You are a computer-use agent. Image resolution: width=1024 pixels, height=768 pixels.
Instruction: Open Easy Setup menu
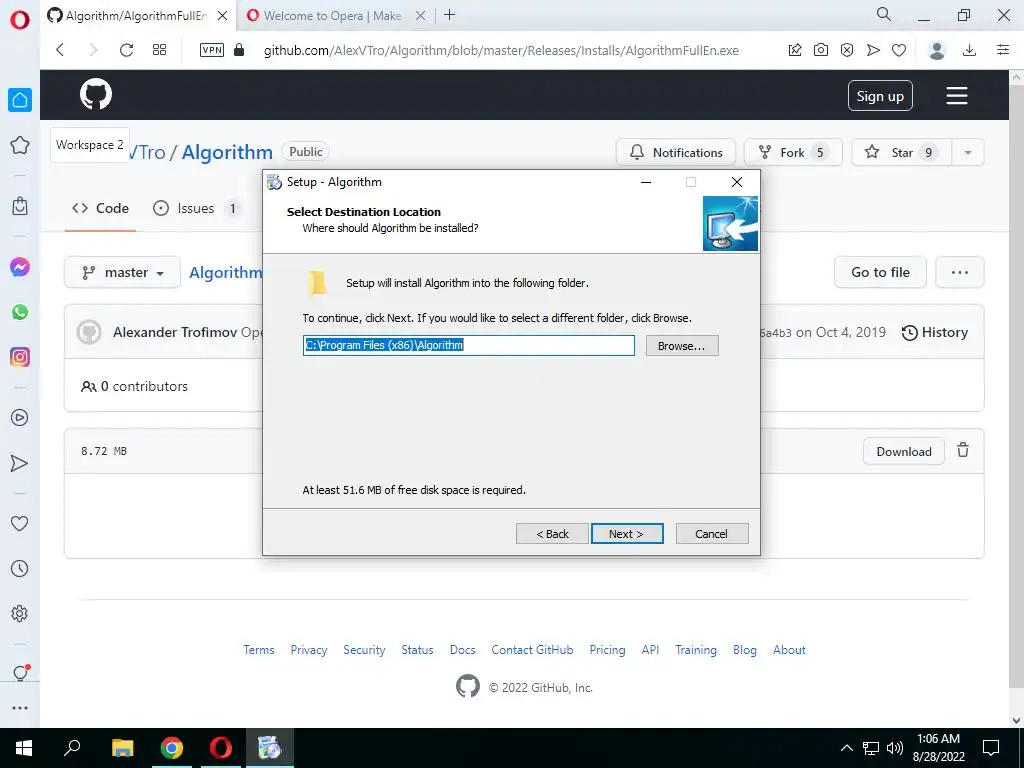point(1003,50)
